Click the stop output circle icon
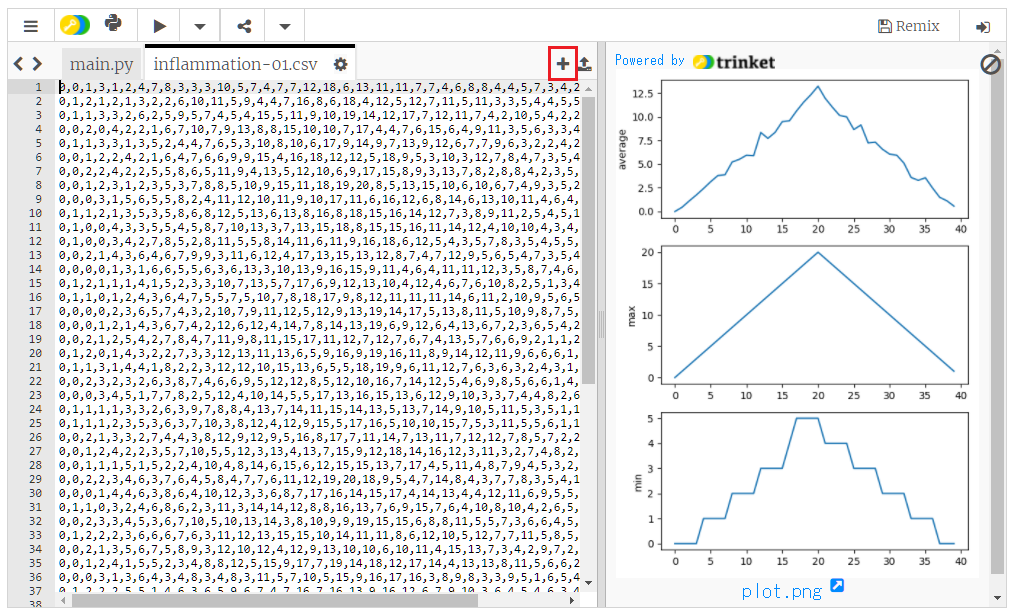Screen dimensions: 1015x615 click(x=990, y=64)
